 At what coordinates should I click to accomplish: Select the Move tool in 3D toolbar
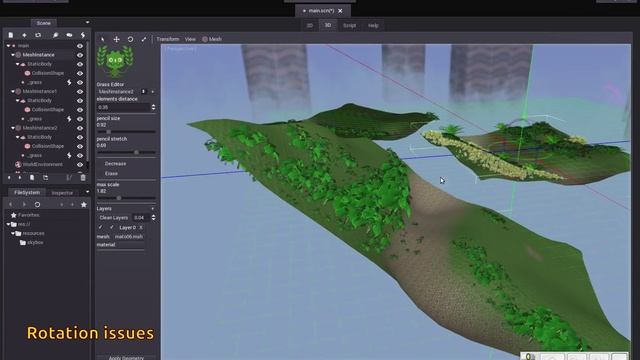(116, 39)
